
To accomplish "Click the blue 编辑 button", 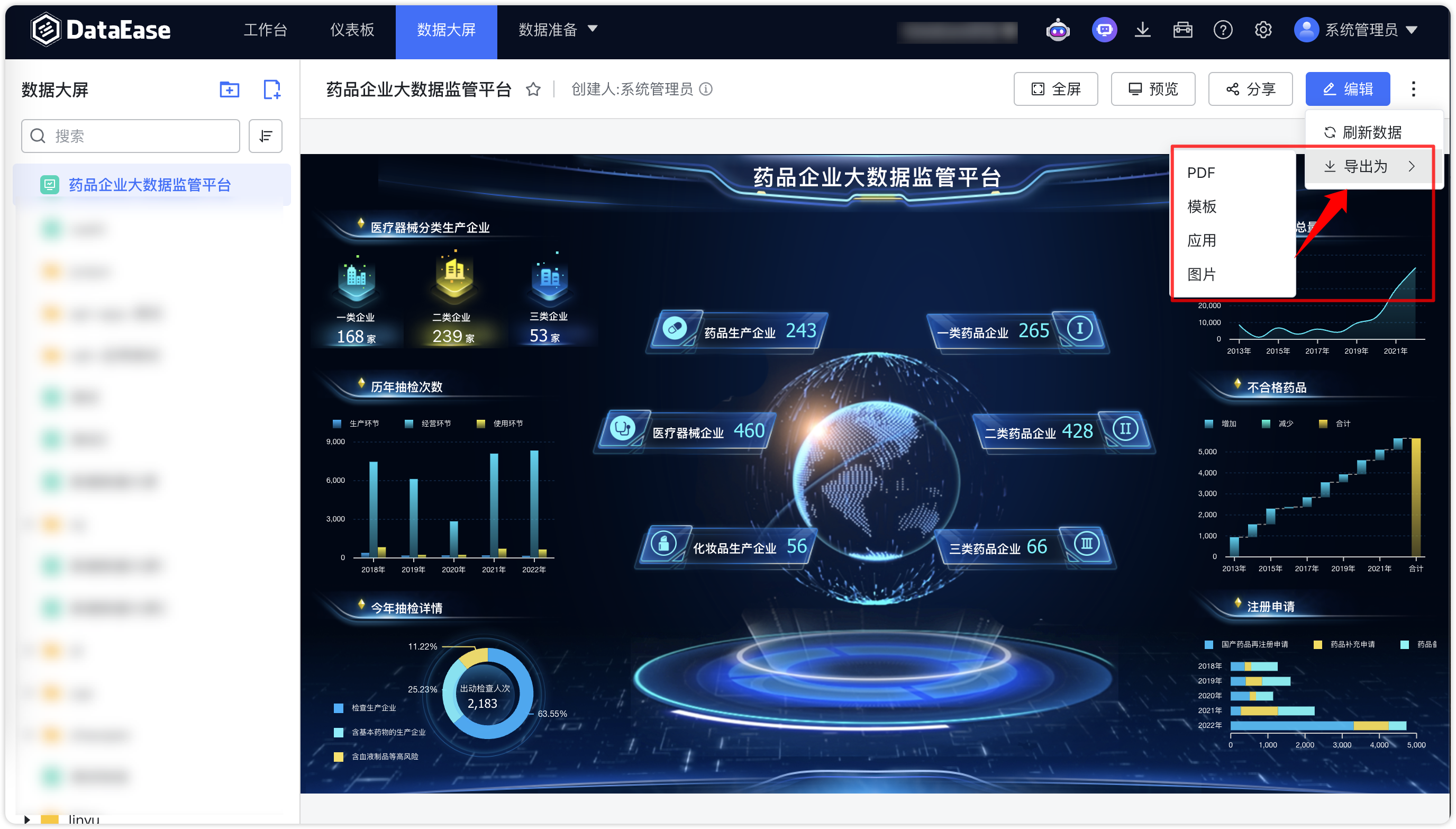I will [1347, 89].
